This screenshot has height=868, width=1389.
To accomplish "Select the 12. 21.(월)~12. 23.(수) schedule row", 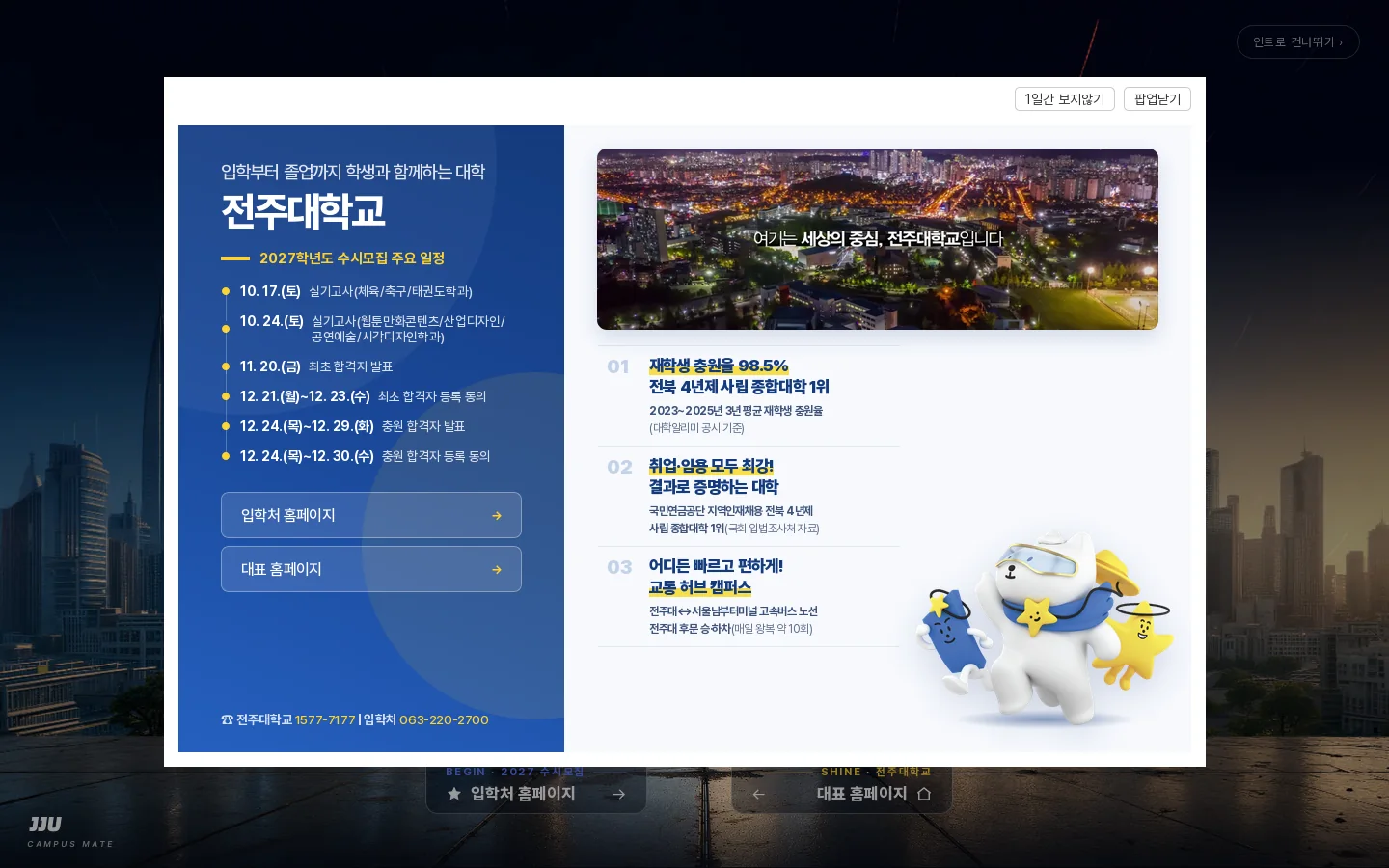I will coord(363,396).
